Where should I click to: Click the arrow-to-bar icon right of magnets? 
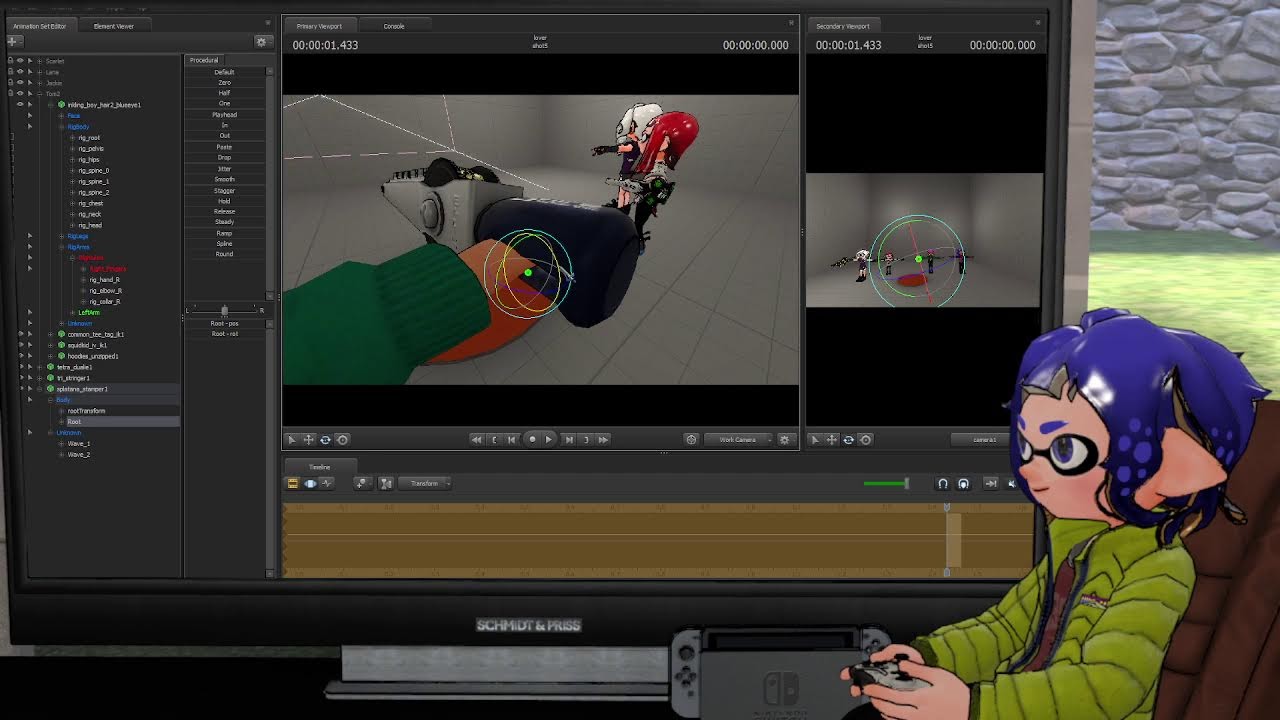[x=991, y=483]
